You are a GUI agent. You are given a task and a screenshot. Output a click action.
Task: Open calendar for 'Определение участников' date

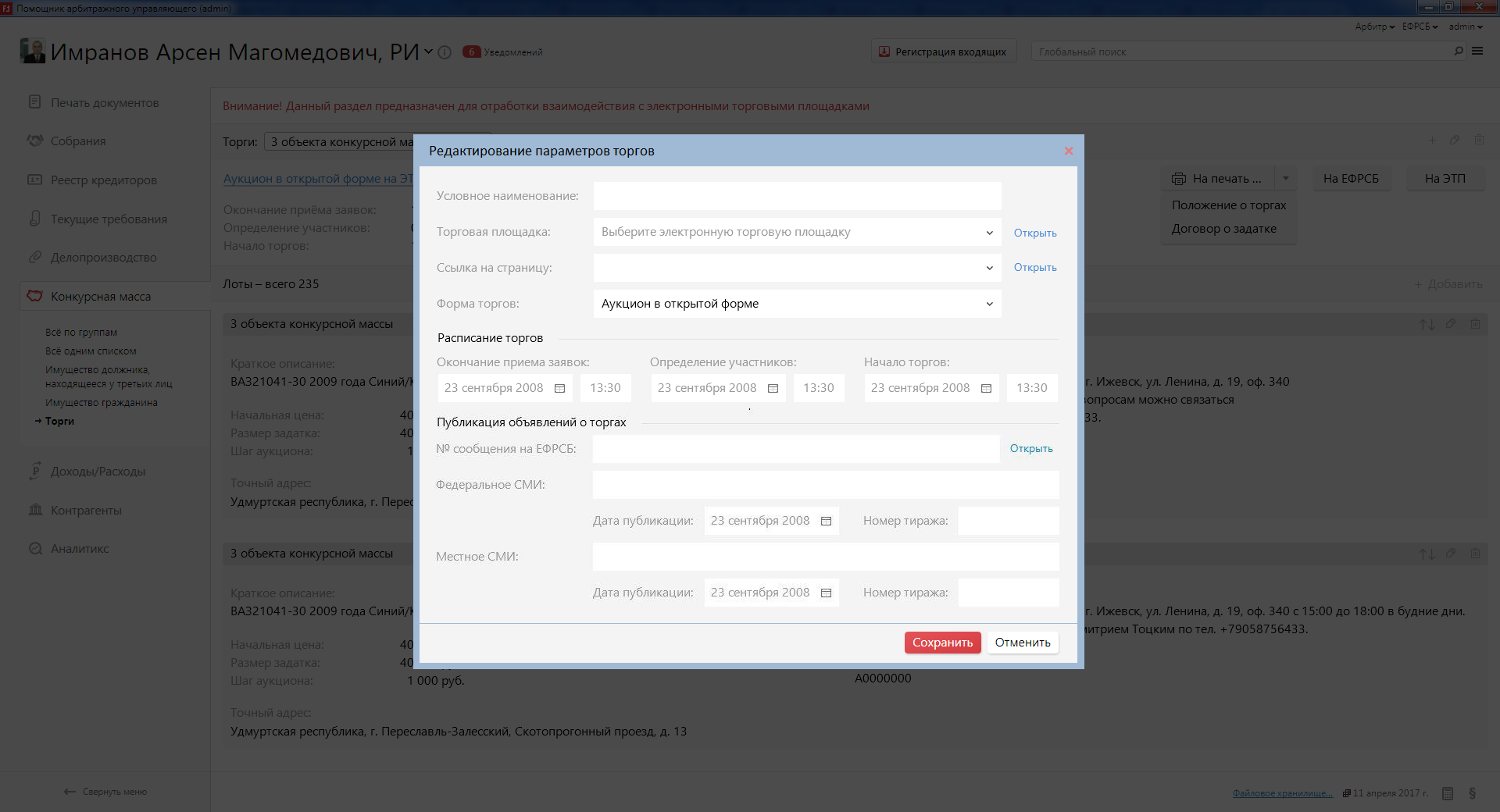[773, 388]
